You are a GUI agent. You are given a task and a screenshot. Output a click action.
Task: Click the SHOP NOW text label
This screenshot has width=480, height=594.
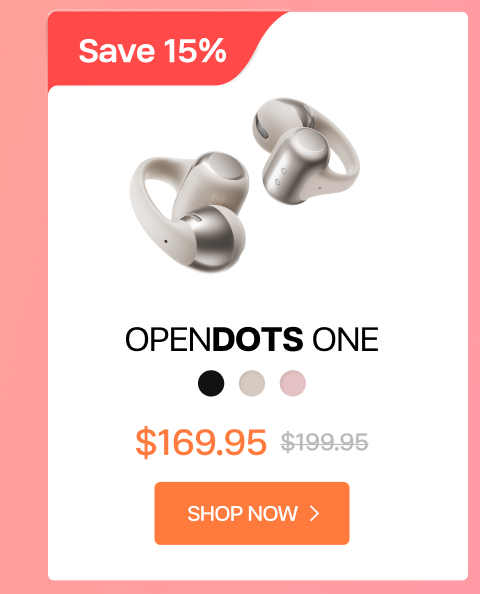(x=242, y=514)
